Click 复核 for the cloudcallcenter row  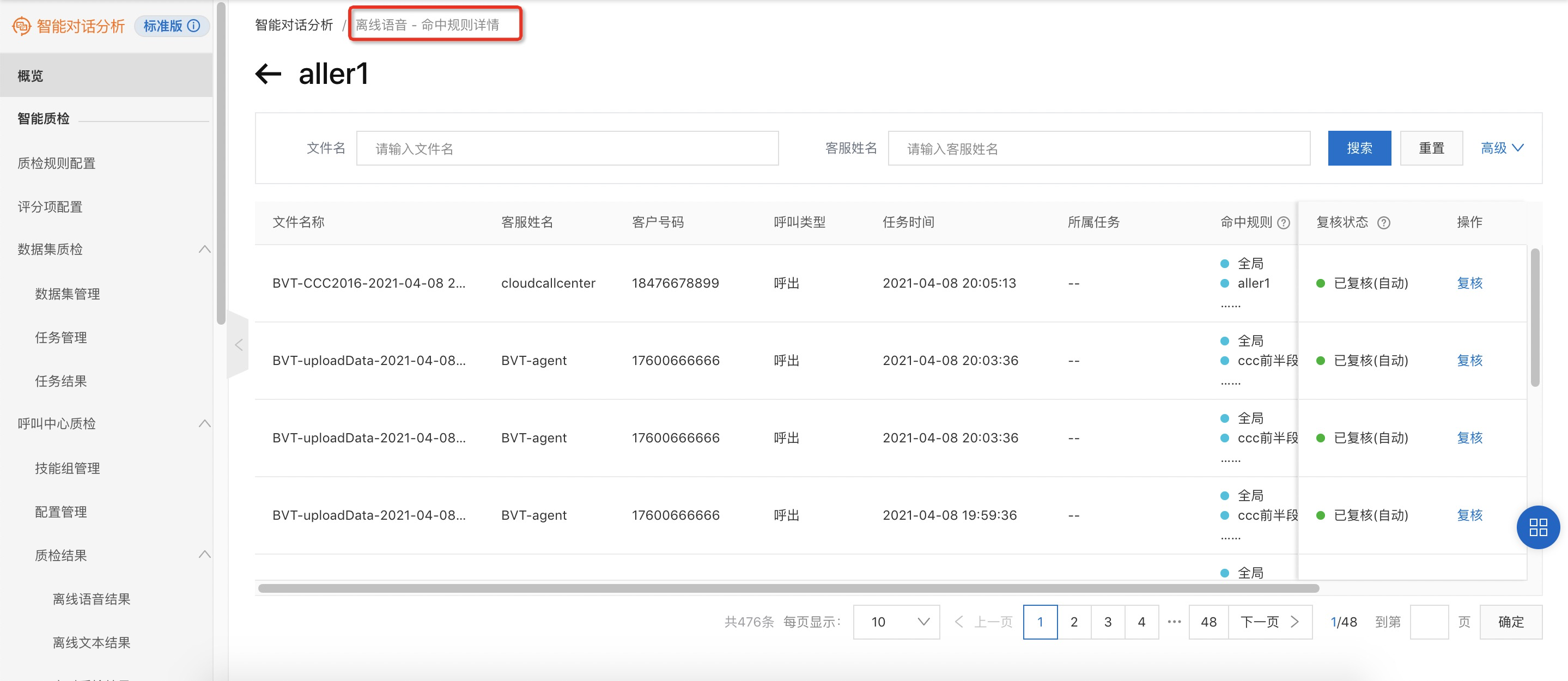click(1469, 283)
